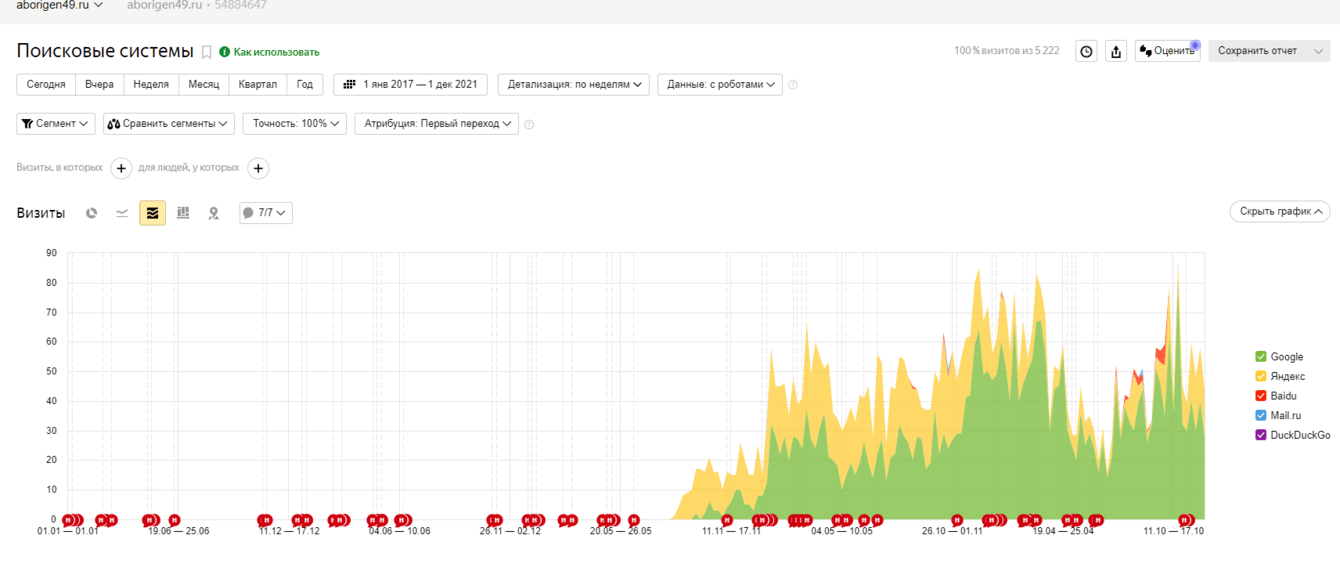Open report schedule clock icon
Viewport: 1340px width, 564px height.
pyautogui.click(x=1086, y=51)
